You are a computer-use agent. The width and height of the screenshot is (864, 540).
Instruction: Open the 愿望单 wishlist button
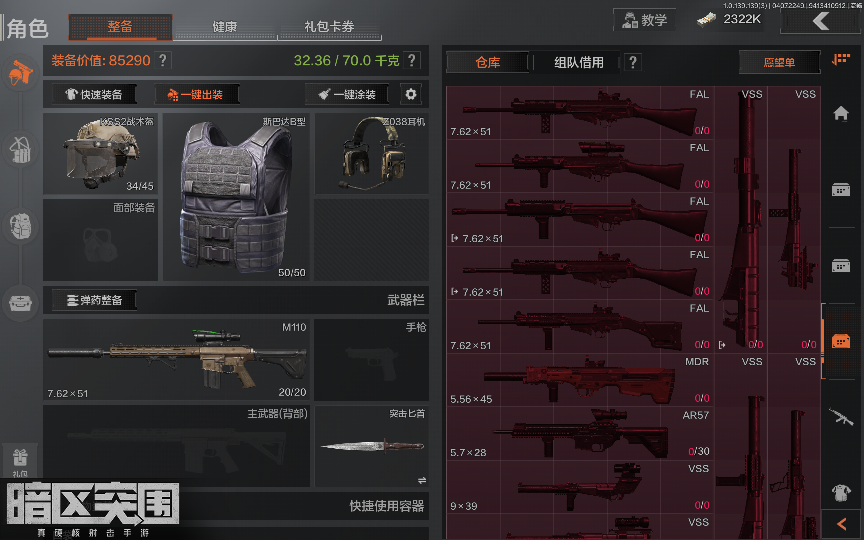(x=779, y=62)
